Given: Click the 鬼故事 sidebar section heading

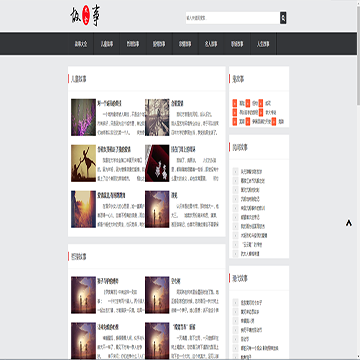Looking at the screenshot, I should 238,79.
